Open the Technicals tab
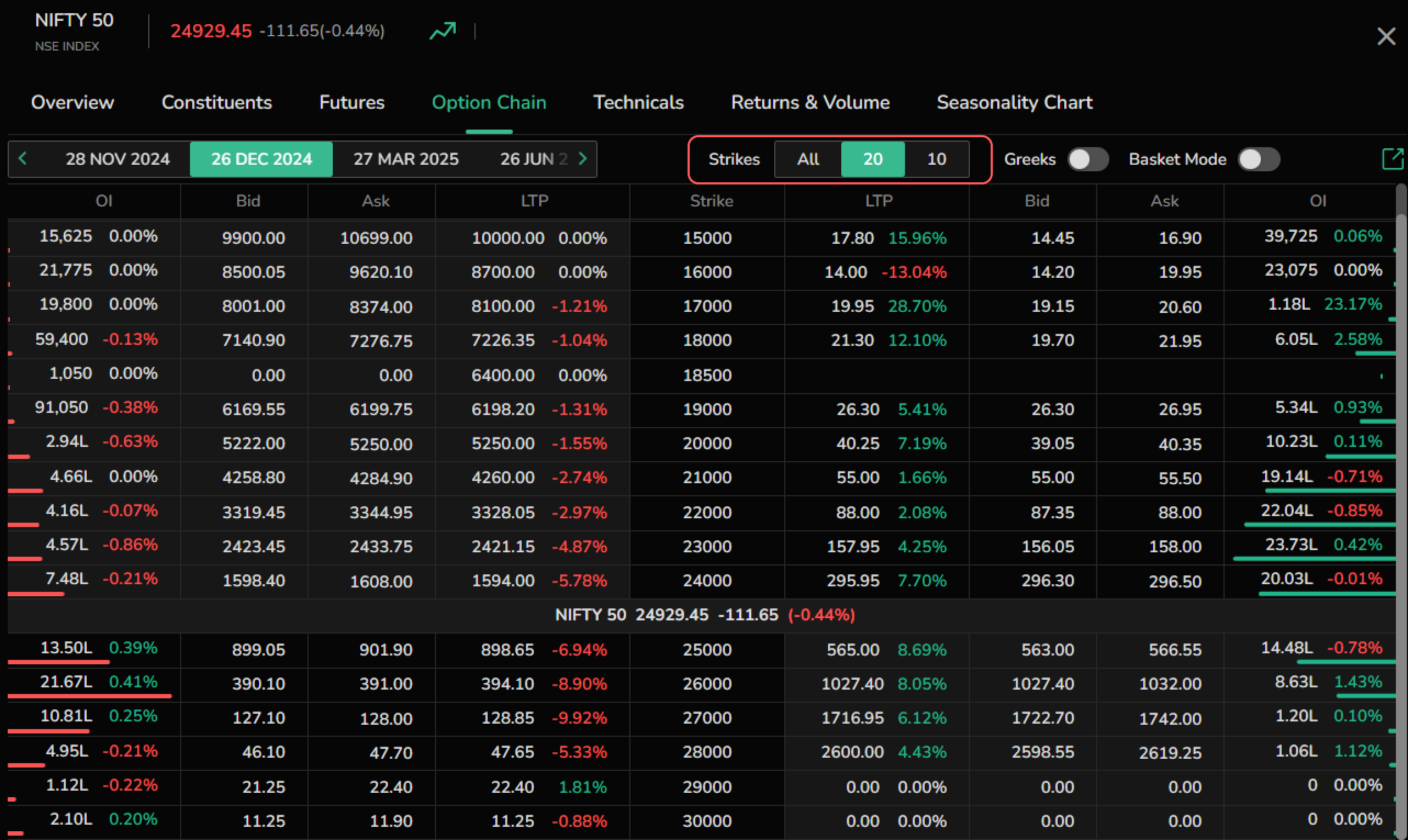 tap(638, 103)
